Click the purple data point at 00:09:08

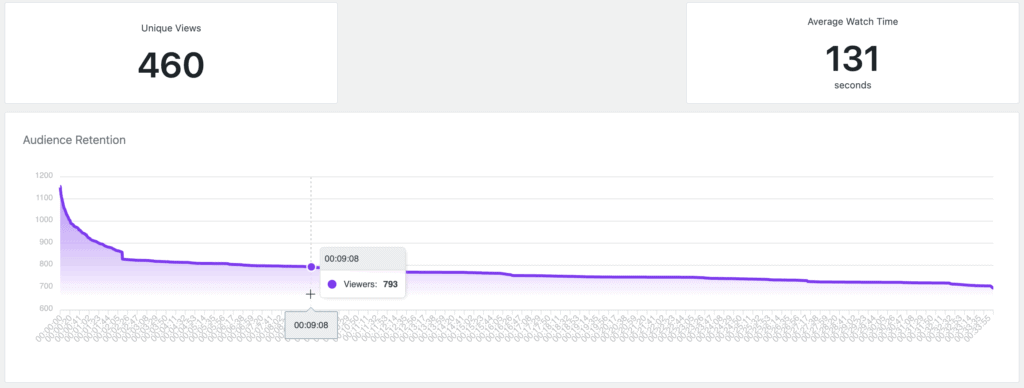(311, 267)
